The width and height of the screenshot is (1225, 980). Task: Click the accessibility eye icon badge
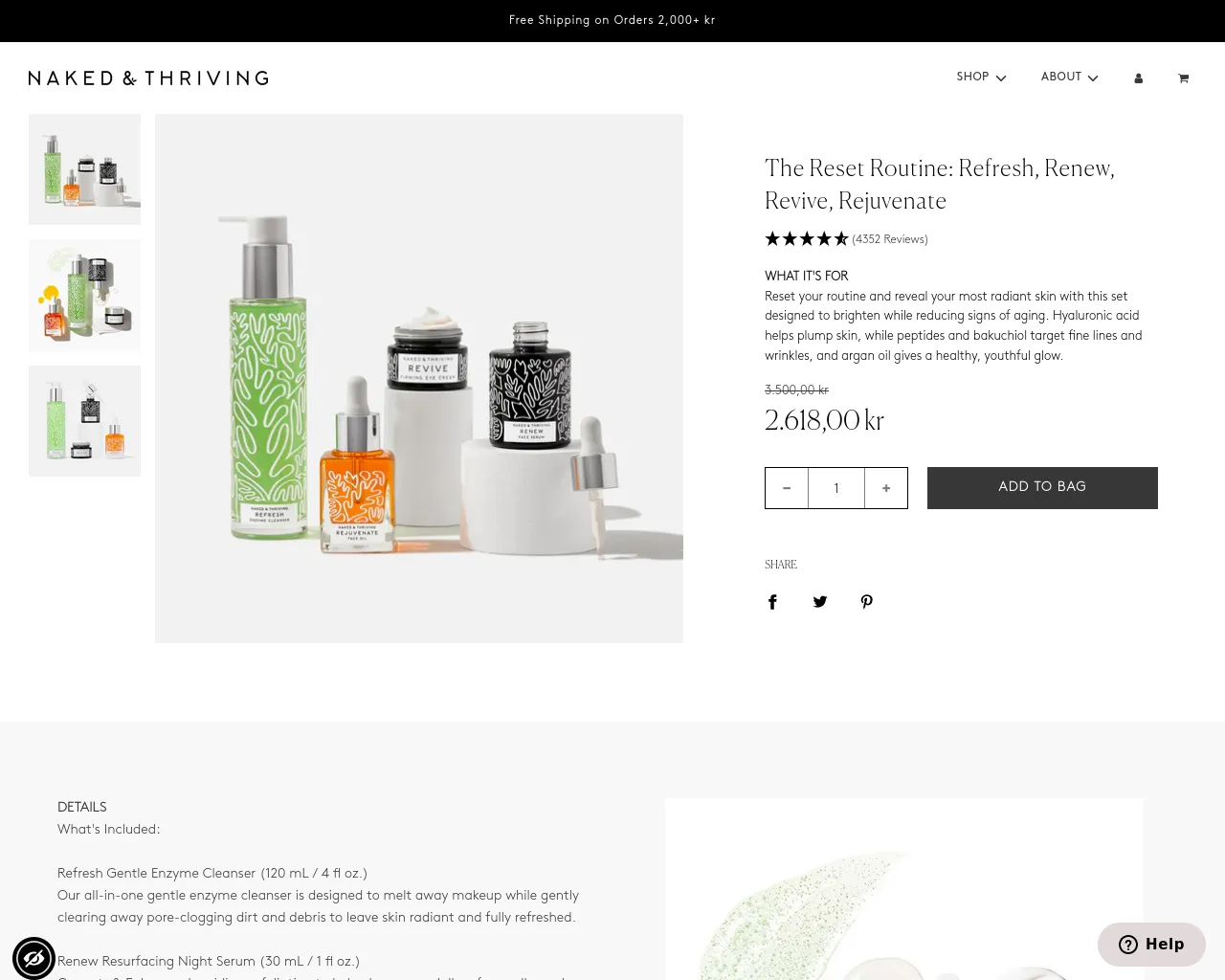[33, 958]
